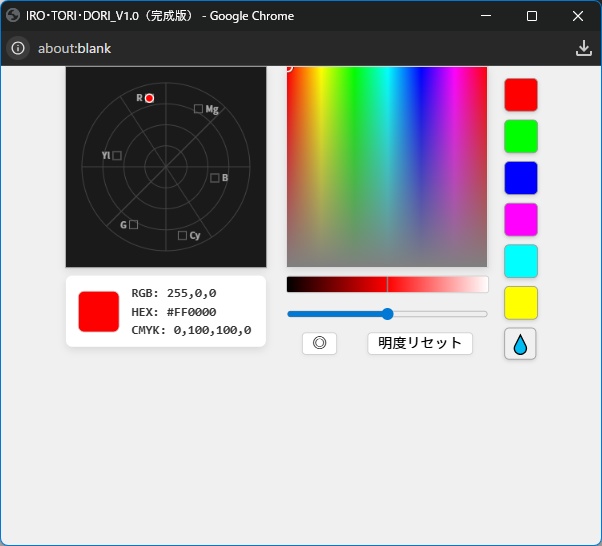Select the Cy square on the vectorscope
The height and width of the screenshot is (546, 602).
pos(182,235)
